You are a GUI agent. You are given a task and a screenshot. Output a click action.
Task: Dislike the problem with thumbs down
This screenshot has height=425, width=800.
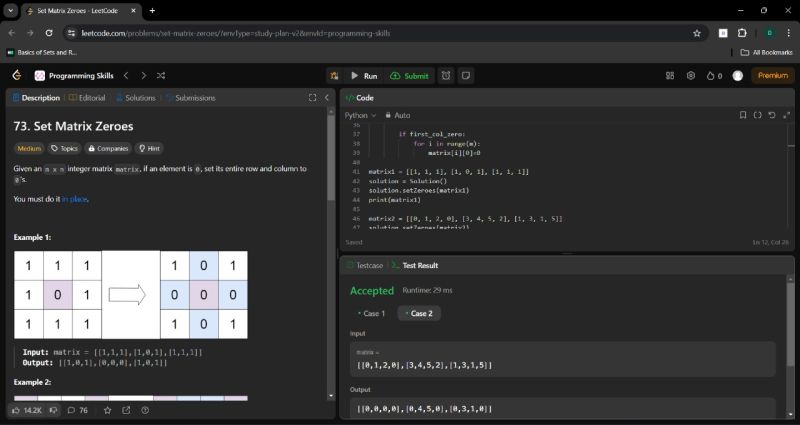click(53, 410)
